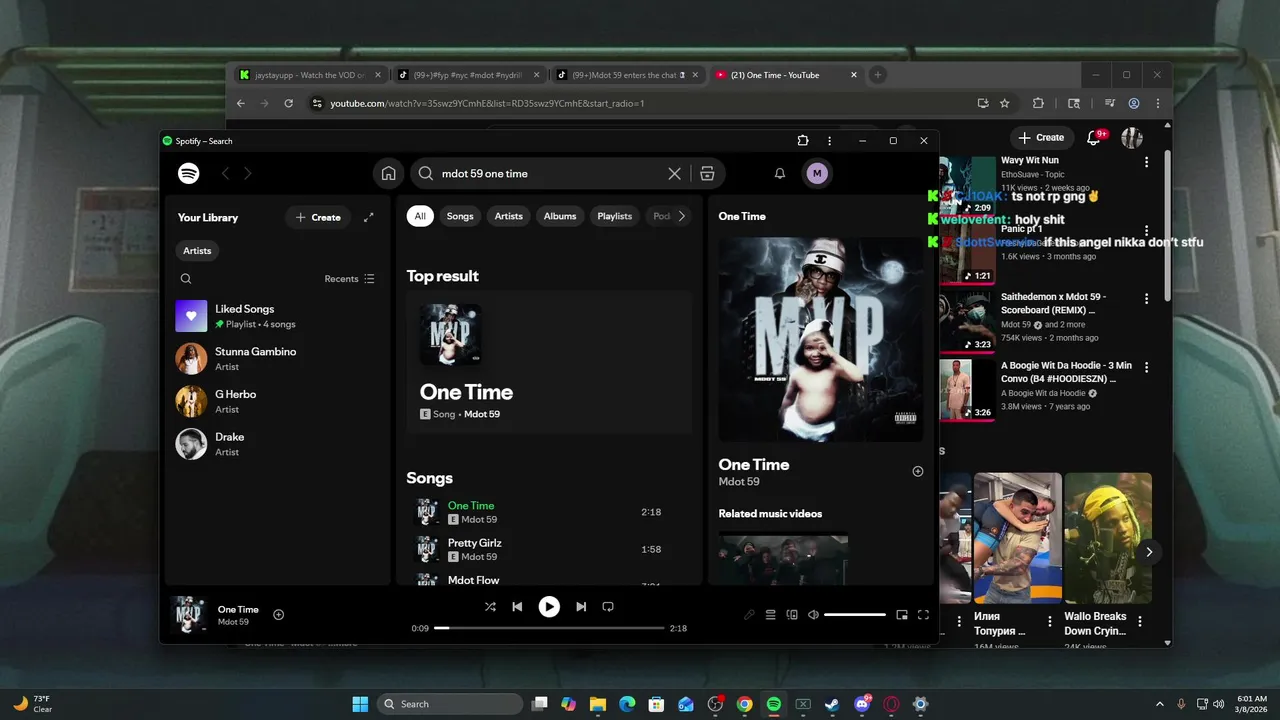This screenshot has height=720, width=1280.
Task: Clear the Spotify search field
Action: (x=675, y=173)
